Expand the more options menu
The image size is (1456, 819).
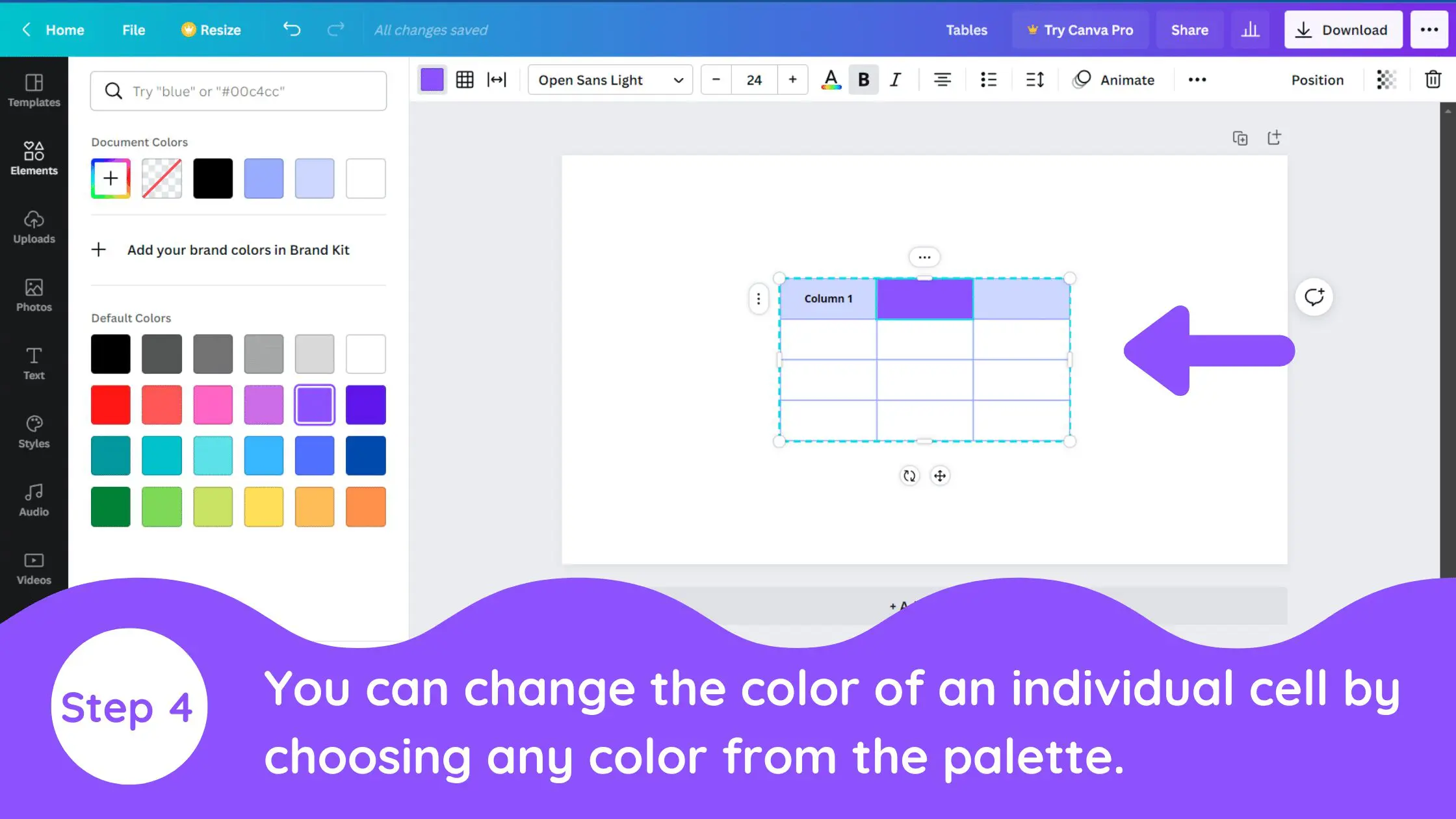pyautogui.click(x=1197, y=80)
